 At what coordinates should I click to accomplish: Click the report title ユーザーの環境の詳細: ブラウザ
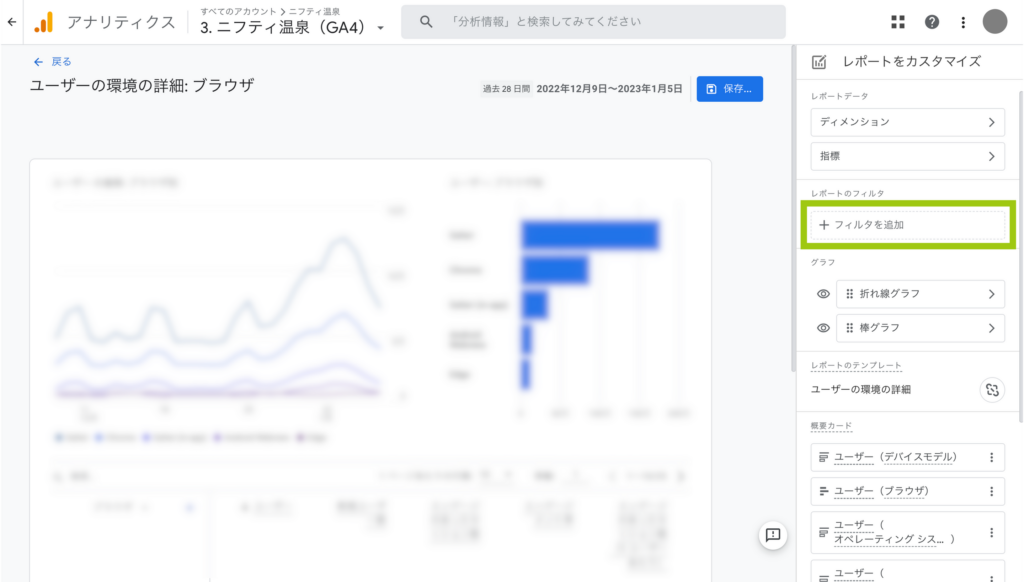(x=142, y=86)
